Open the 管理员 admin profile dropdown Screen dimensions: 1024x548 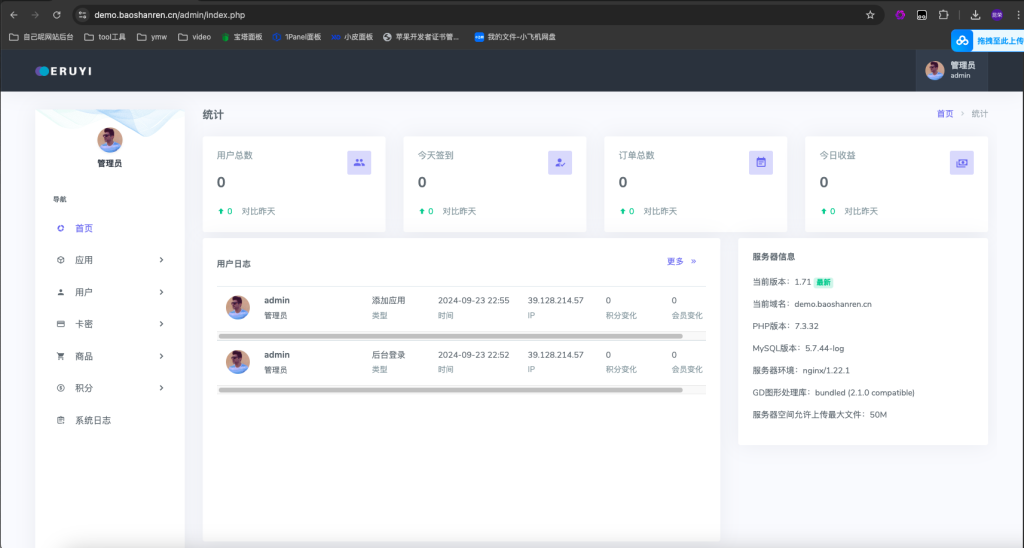click(x=950, y=70)
